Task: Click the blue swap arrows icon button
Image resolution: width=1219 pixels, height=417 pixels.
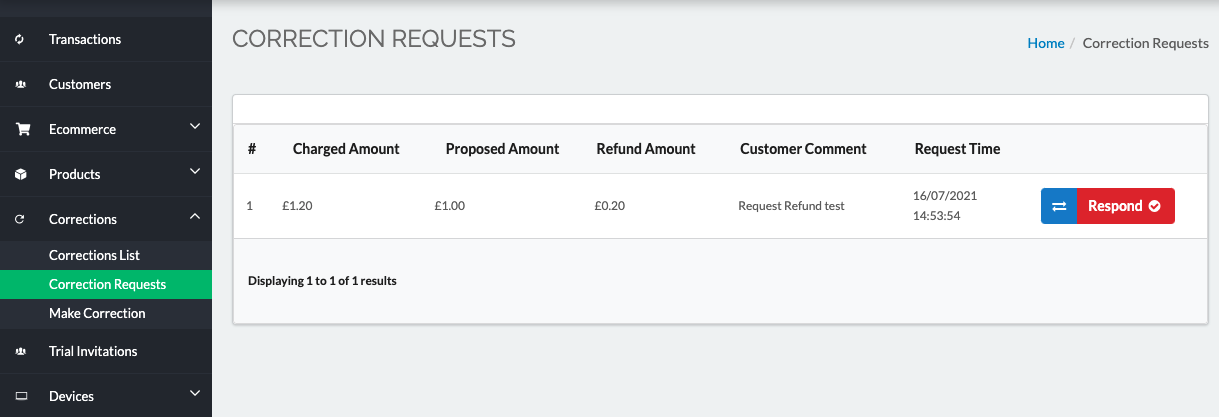Action: [1059, 206]
